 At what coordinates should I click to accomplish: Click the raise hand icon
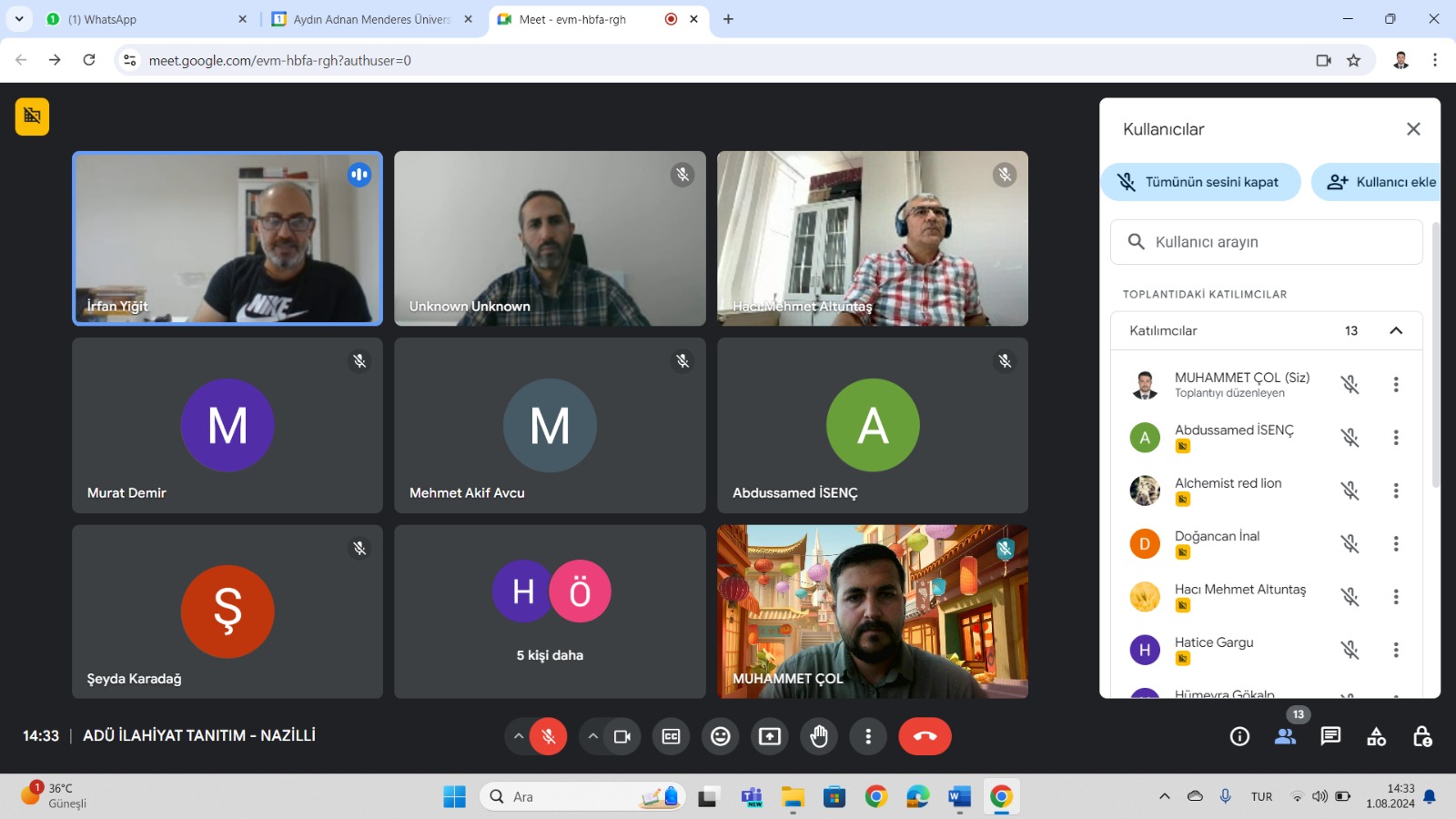(819, 736)
